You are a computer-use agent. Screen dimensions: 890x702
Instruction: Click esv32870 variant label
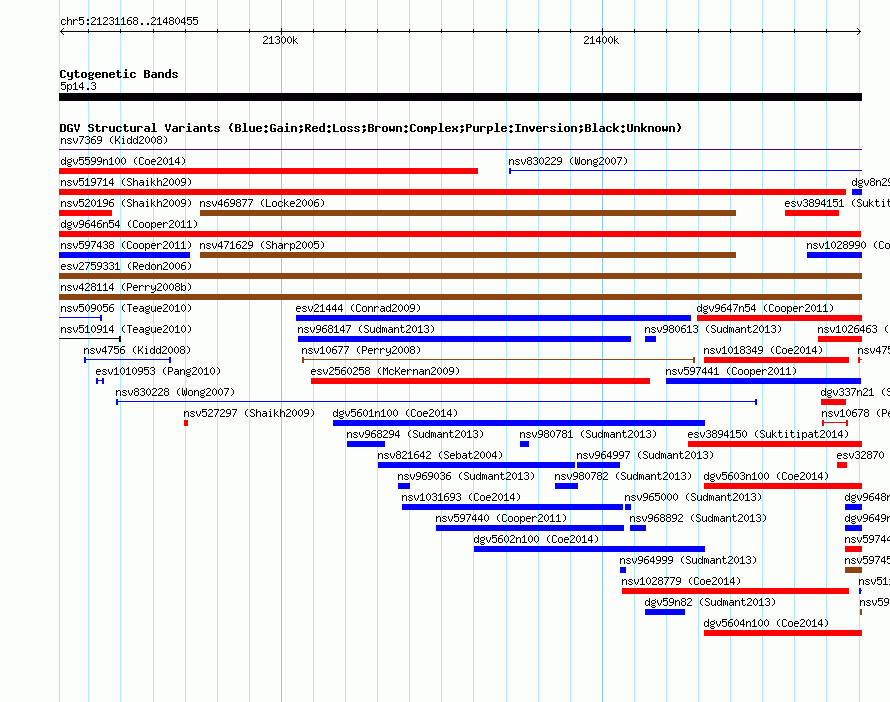pyautogui.click(x=860, y=455)
